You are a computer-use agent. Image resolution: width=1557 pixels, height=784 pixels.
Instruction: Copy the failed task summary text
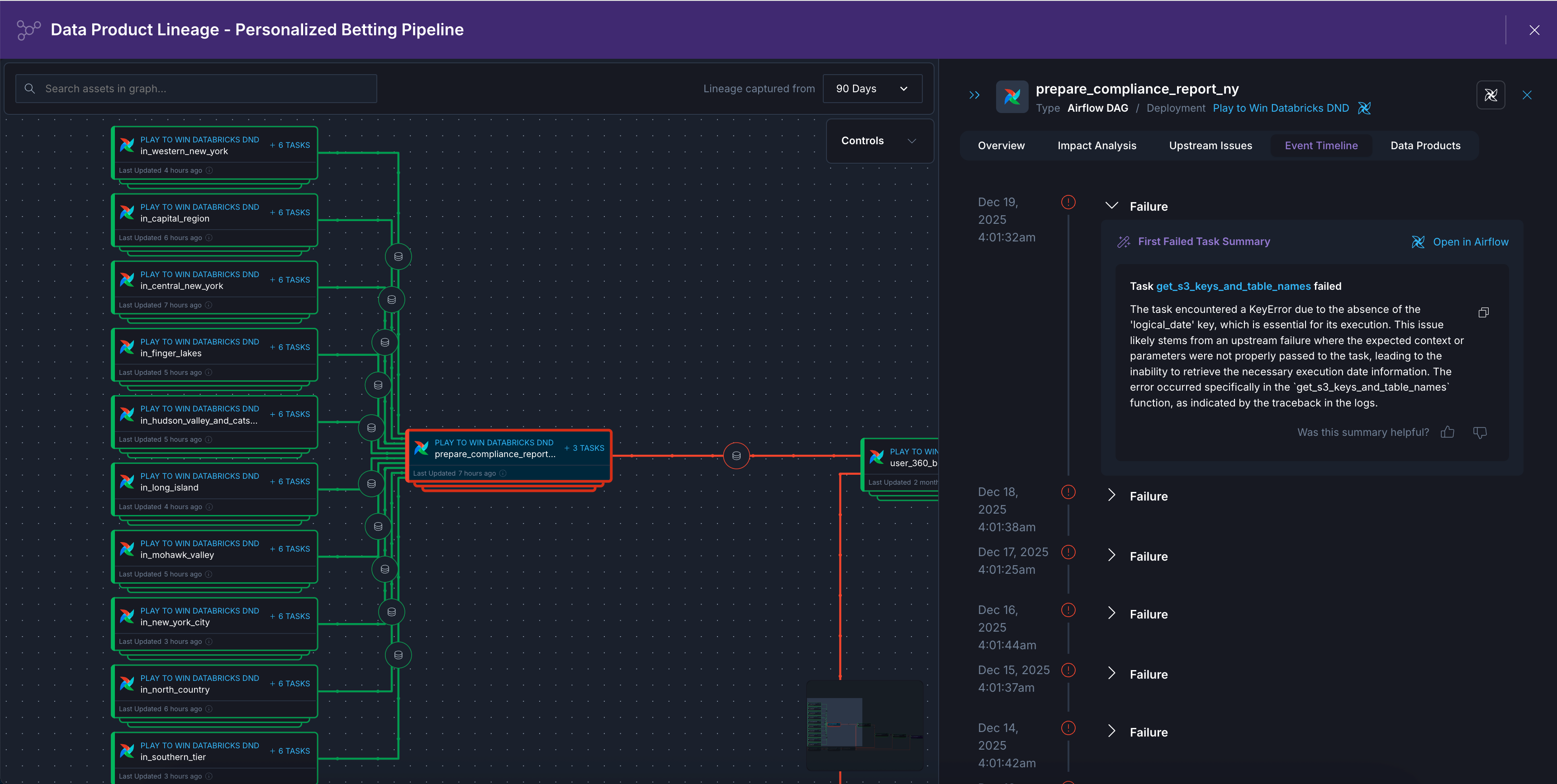coord(1483,312)
